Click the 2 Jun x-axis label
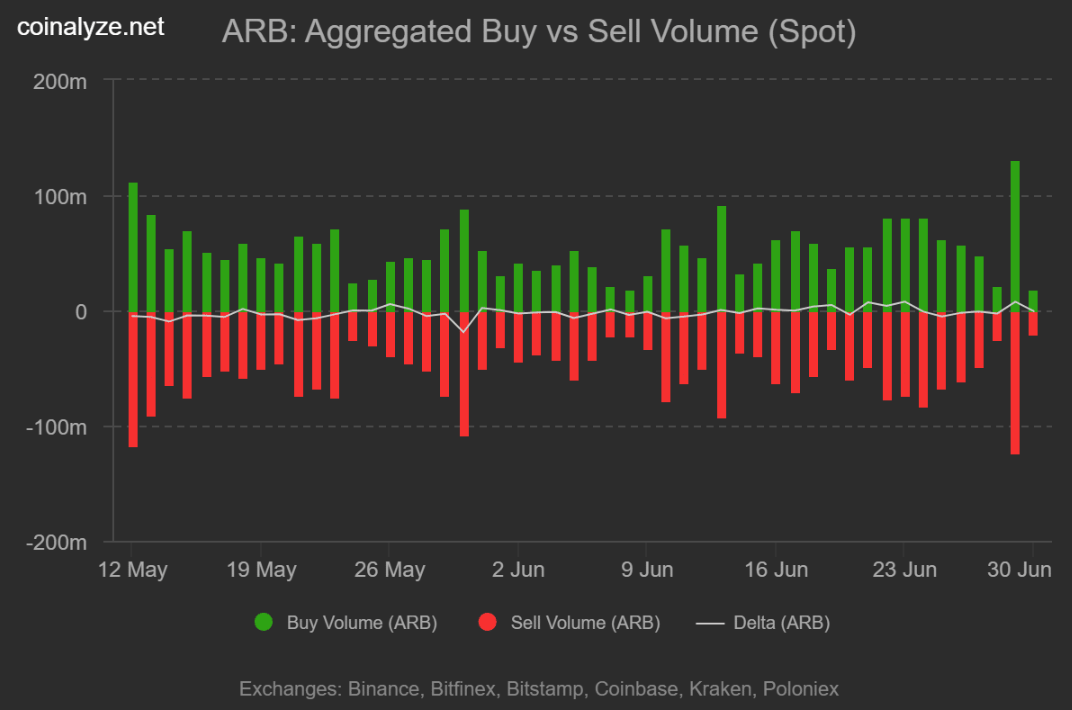 [x=518, y=569]
